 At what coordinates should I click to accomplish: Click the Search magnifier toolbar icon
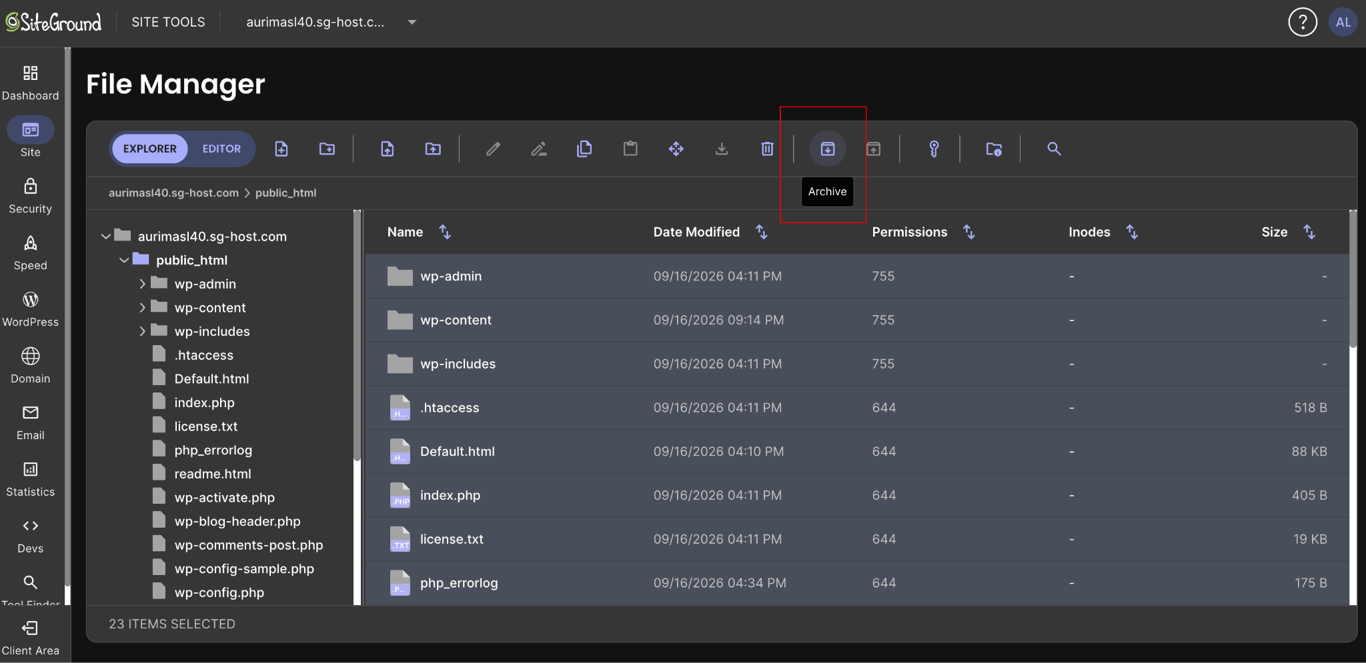point(1054,149)
